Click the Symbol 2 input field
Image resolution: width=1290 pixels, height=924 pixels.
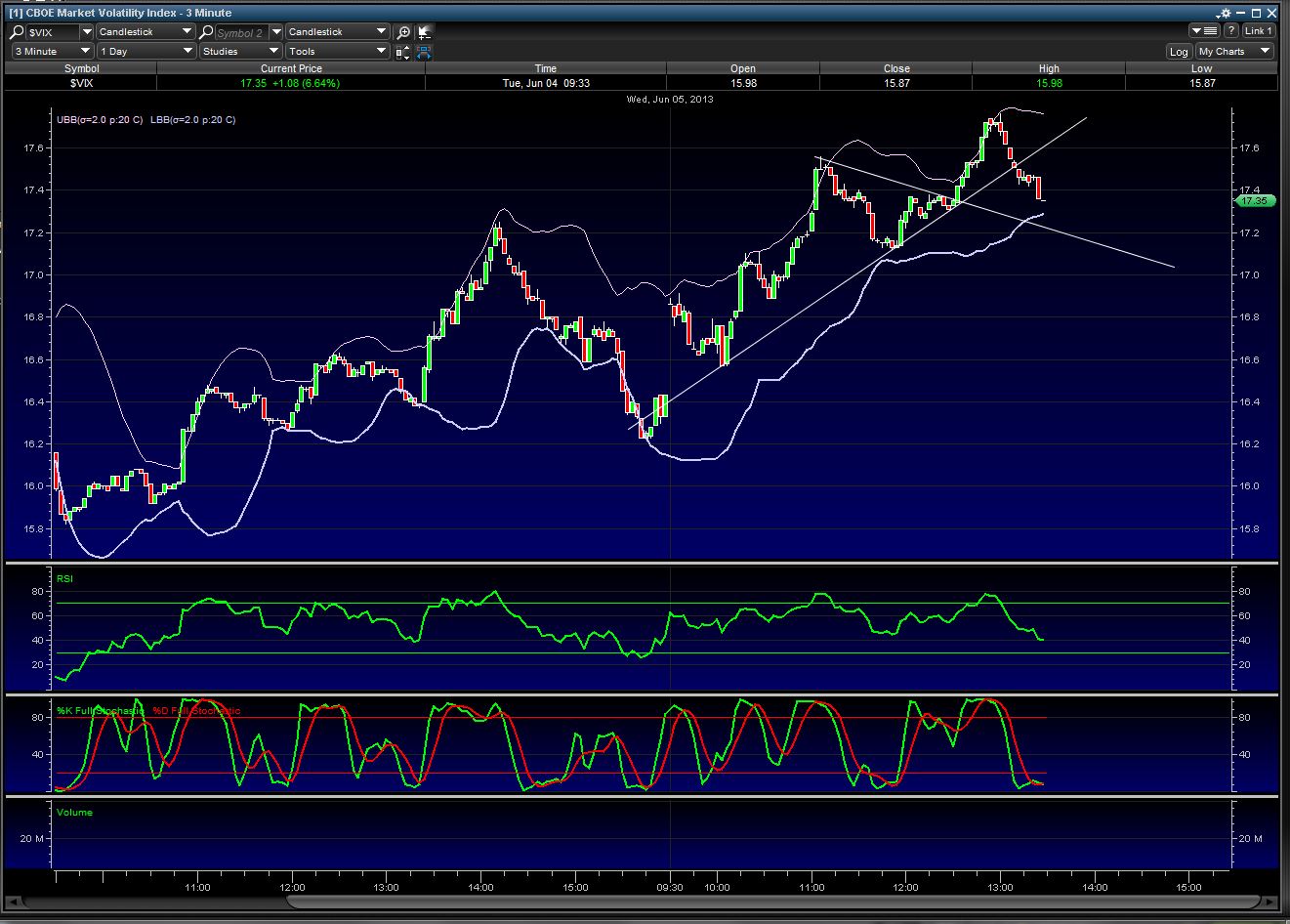pyautogui.click(x=240, y=32)
